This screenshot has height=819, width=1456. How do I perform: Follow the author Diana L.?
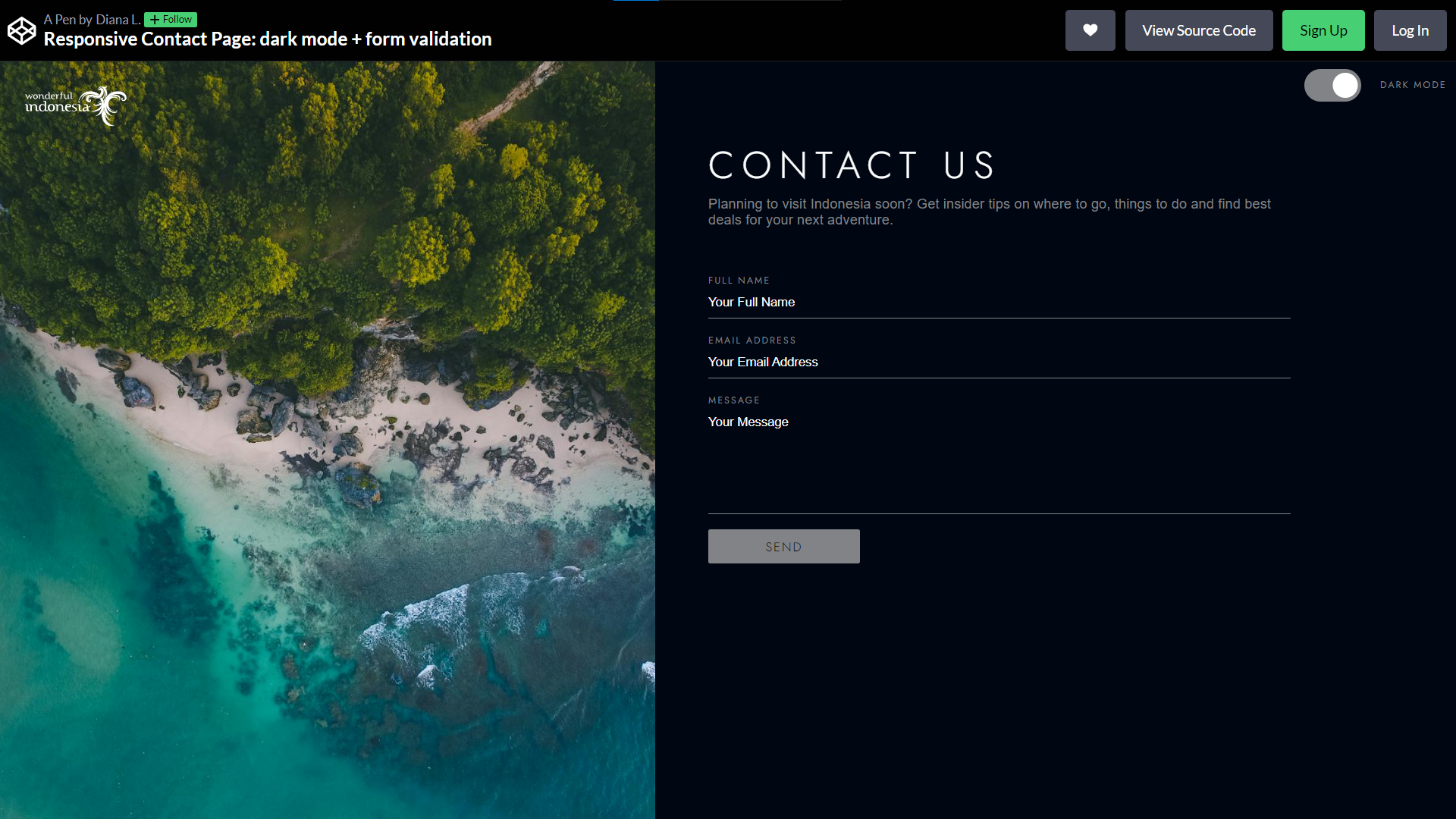pyautogui.click(x=170, y=19)
